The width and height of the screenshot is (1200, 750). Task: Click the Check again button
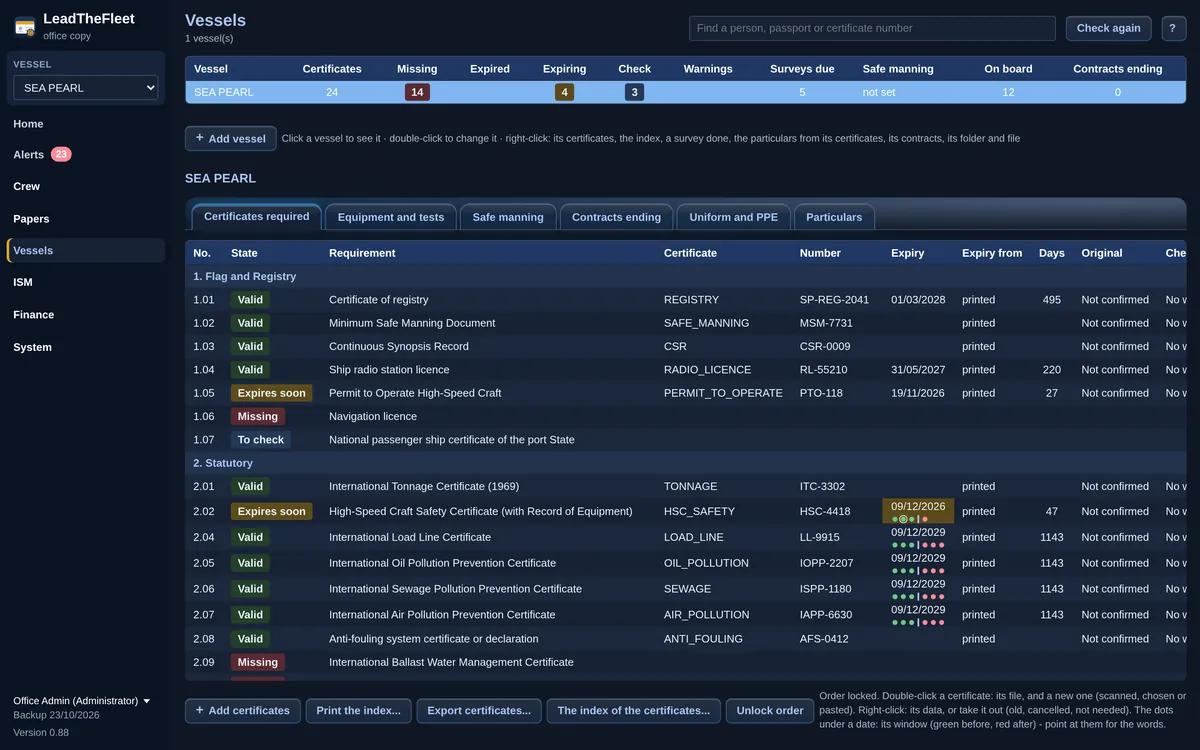tap(1108, 28)
